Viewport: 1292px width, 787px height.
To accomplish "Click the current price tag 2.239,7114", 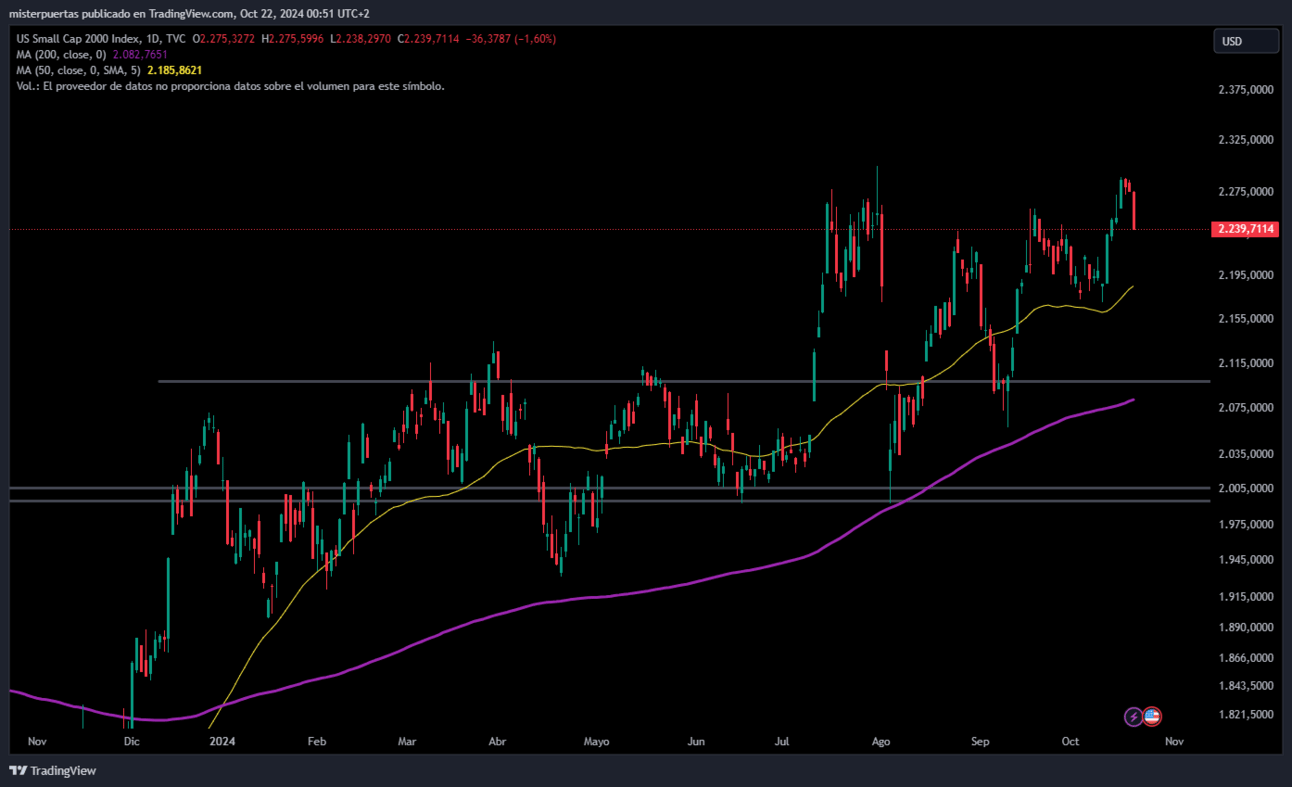I will coord(1245,229).
